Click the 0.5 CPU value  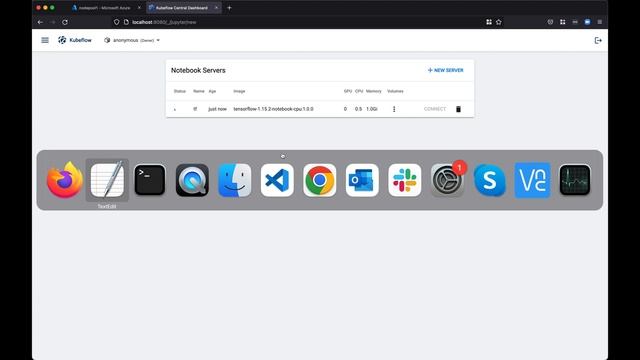[x=358, y=109]
